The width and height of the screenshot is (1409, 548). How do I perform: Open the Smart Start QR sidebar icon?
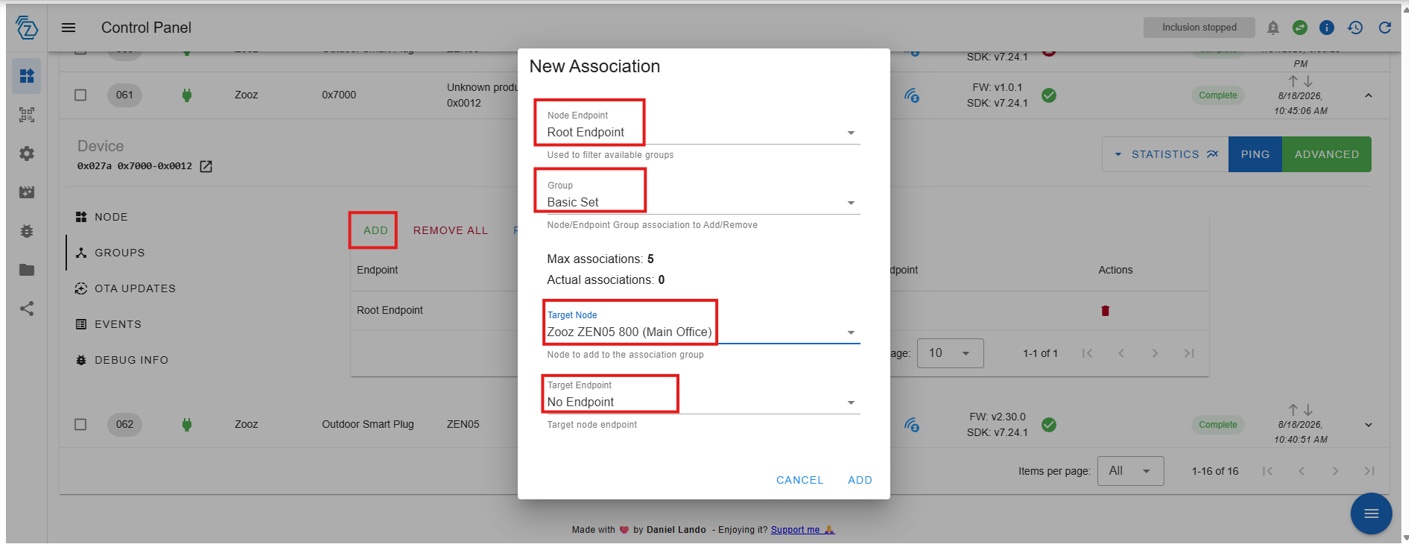[27, 115]
